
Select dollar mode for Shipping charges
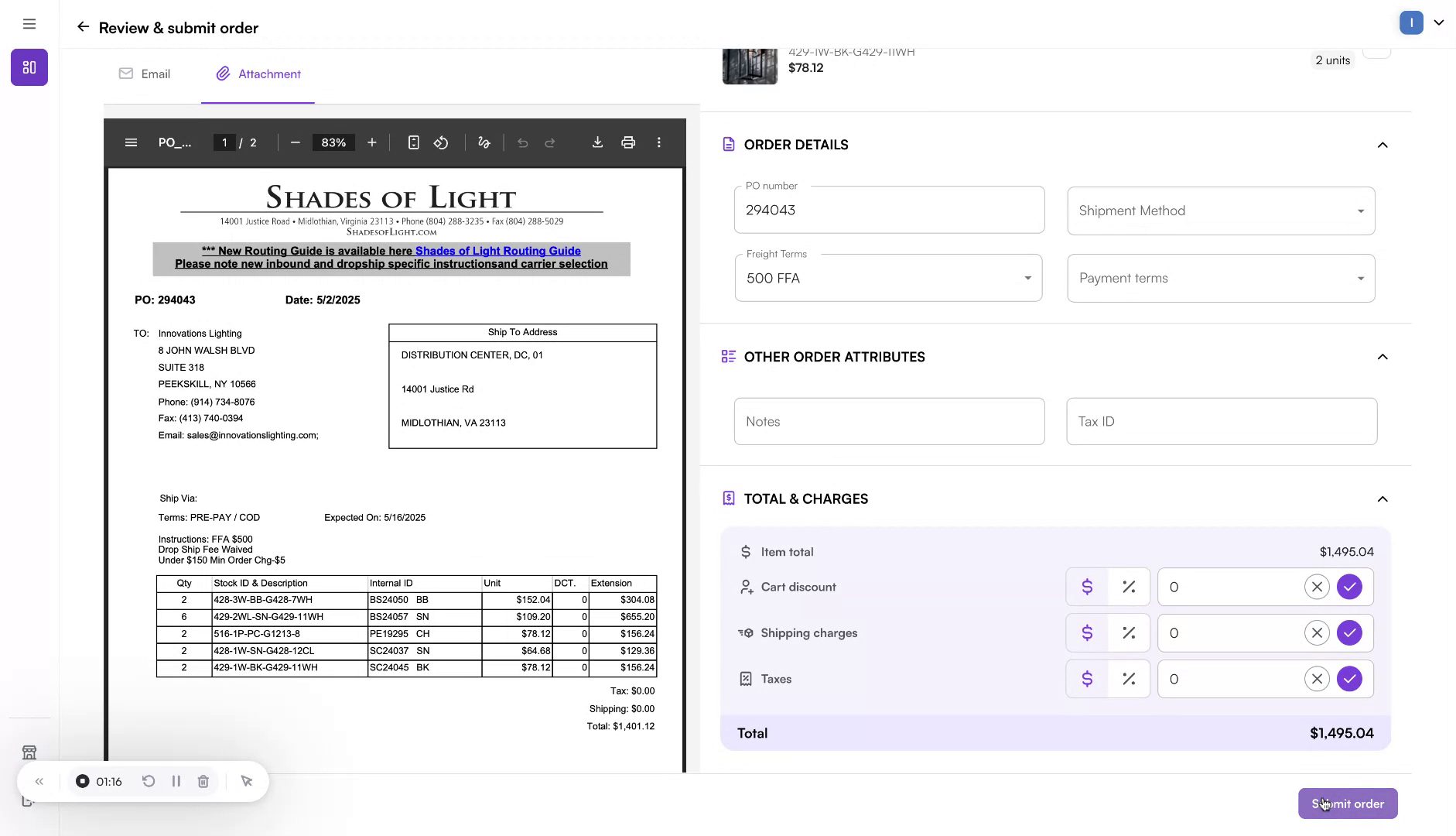[1088, 632]
